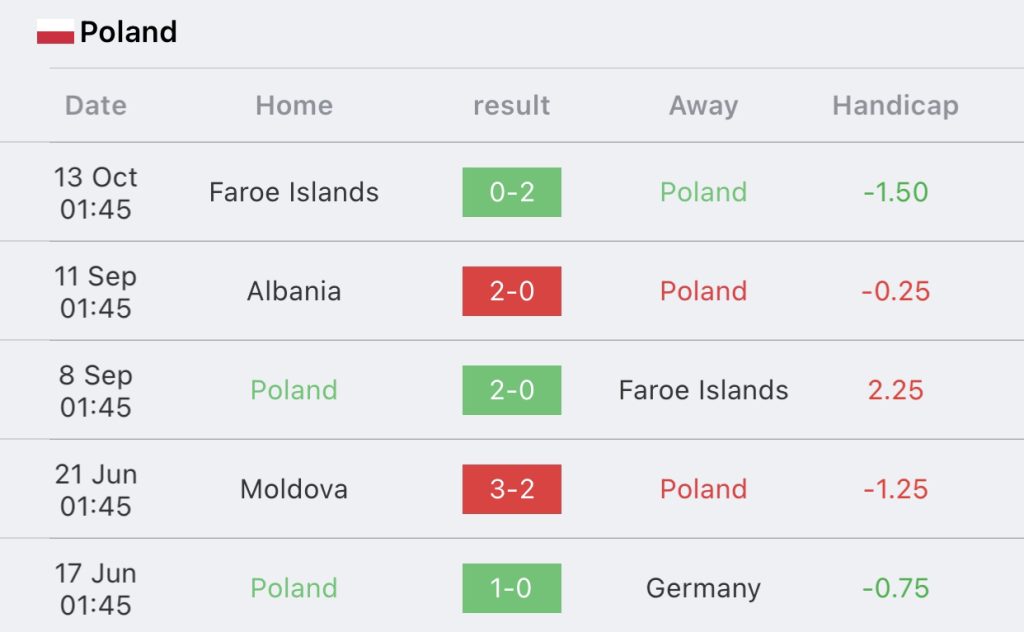Click the Home column header
Viewport: 1024px width, 632px height.
[294, 105]
